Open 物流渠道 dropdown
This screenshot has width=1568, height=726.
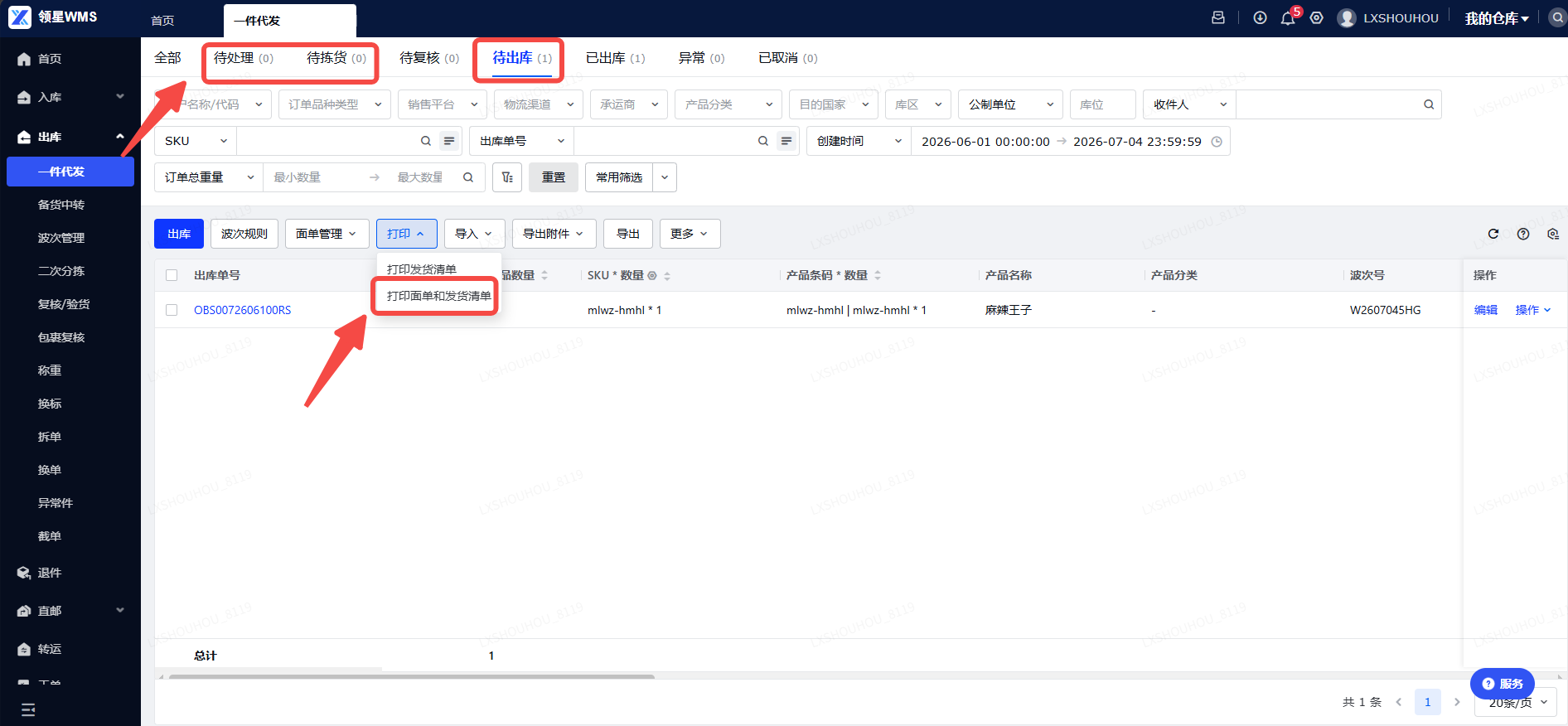(x=538, y=104)
